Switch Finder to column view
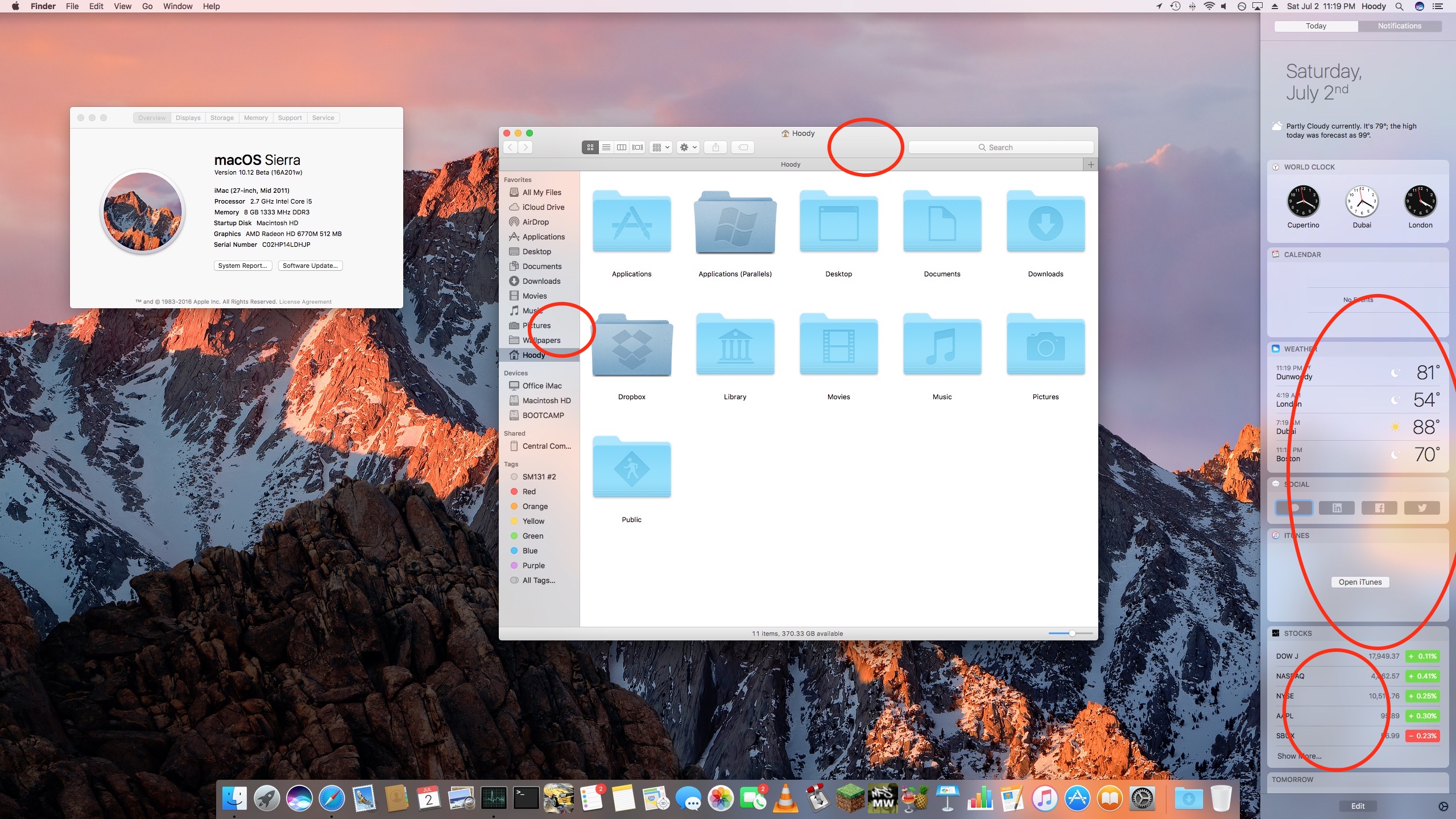 [622, 147]
